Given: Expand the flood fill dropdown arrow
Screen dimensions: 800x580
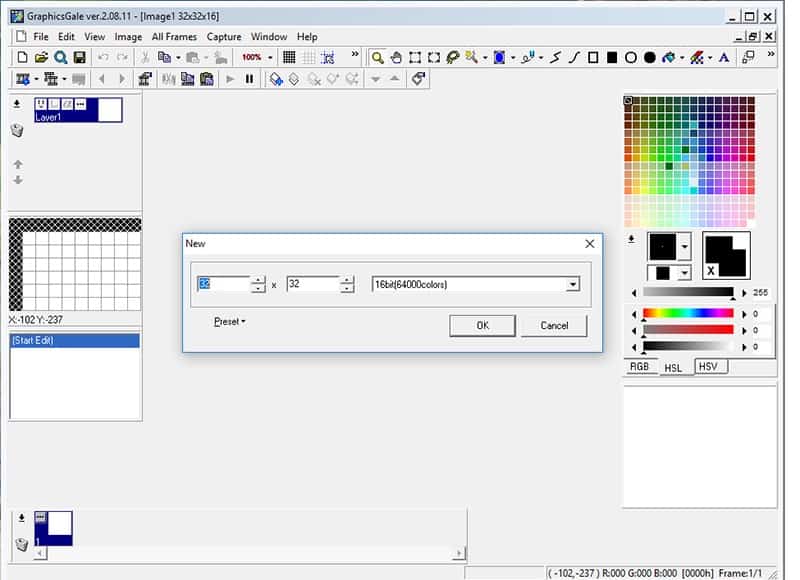Looking at the screenshot, I should (682, 58).
